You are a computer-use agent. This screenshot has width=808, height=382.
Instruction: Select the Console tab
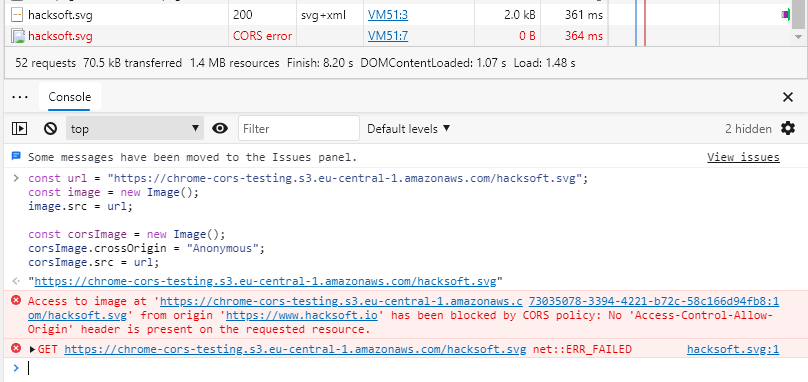pos(70,97)
